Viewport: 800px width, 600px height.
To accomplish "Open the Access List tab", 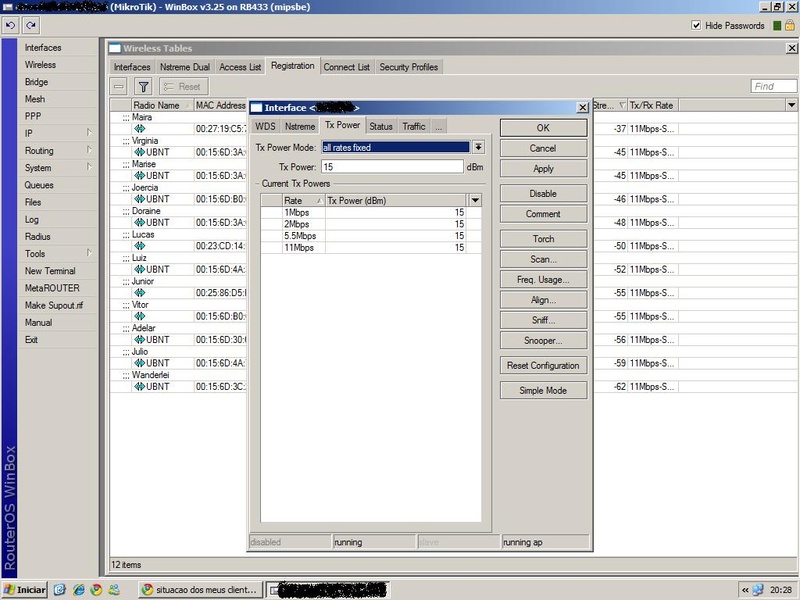I will [x=240, y=67].
